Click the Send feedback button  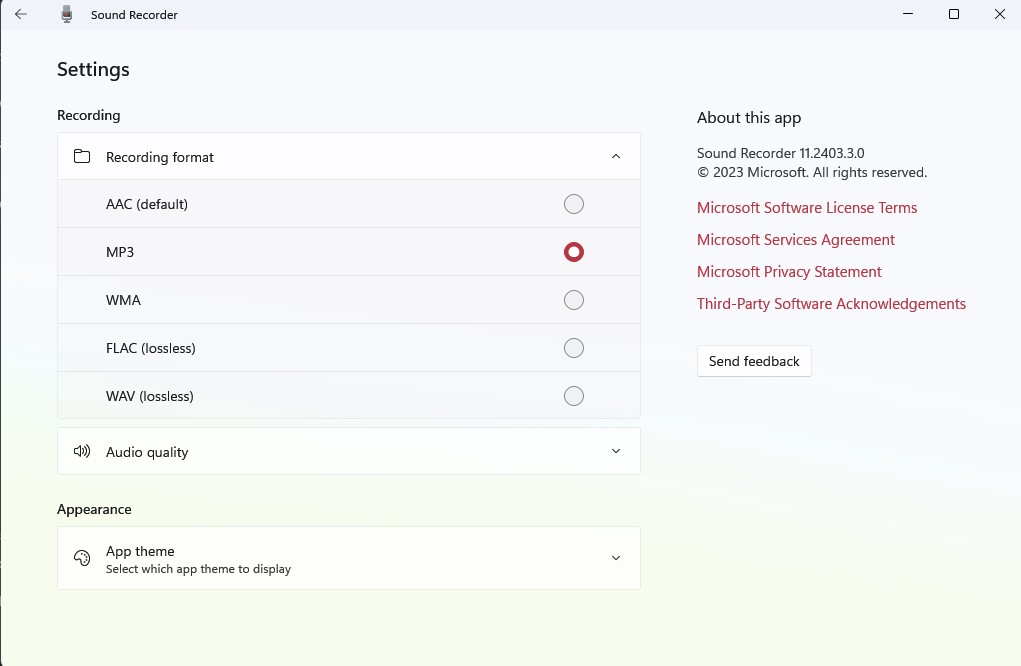[x=754, y=361]
